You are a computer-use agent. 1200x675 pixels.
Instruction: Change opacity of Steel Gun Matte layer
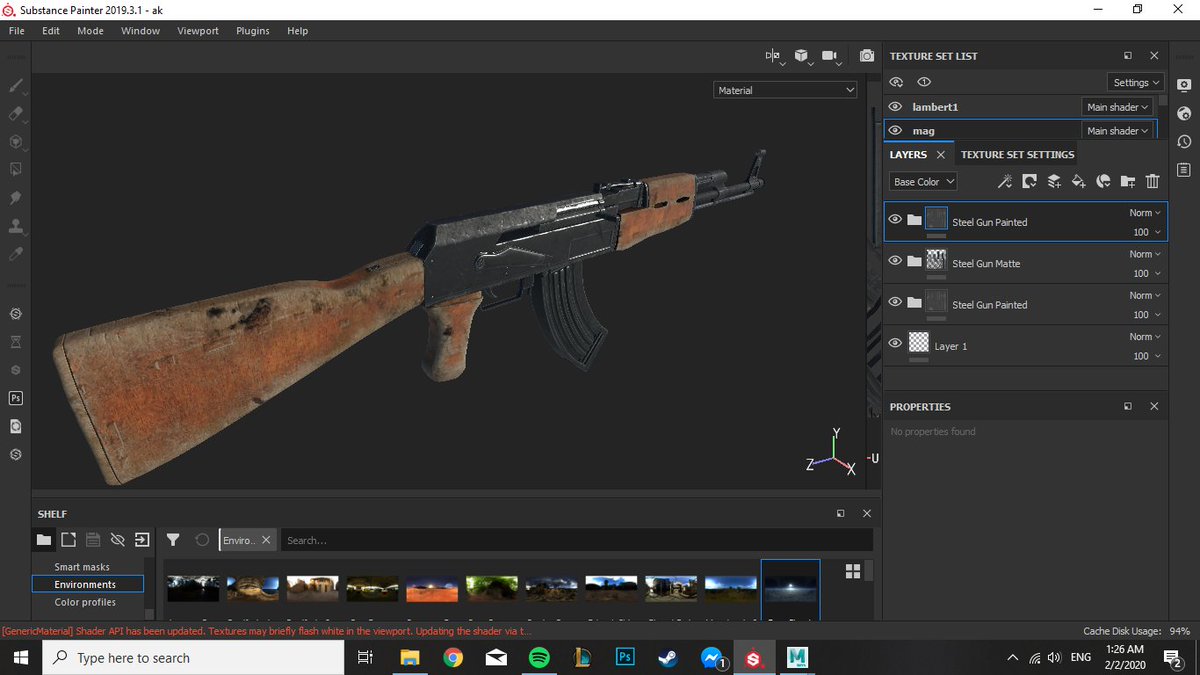pyautogui.click(x=1146, y=273)
